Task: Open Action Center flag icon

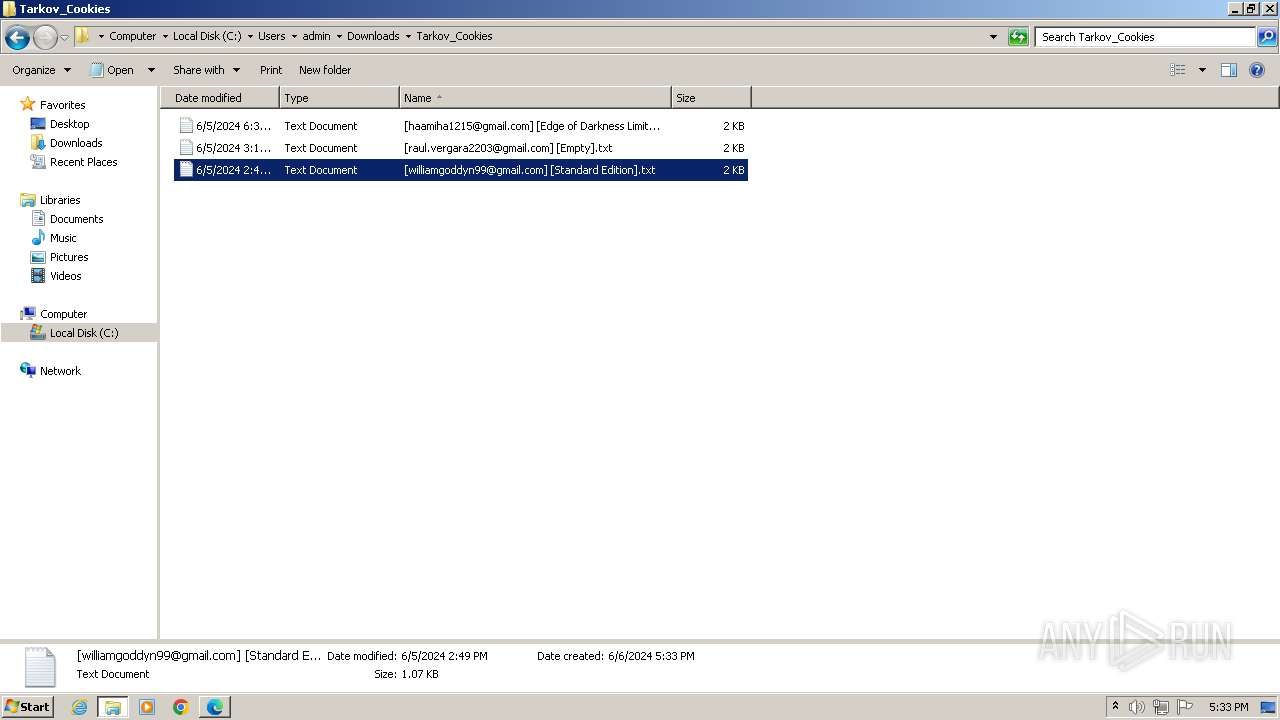Action: pos(1185,707)
